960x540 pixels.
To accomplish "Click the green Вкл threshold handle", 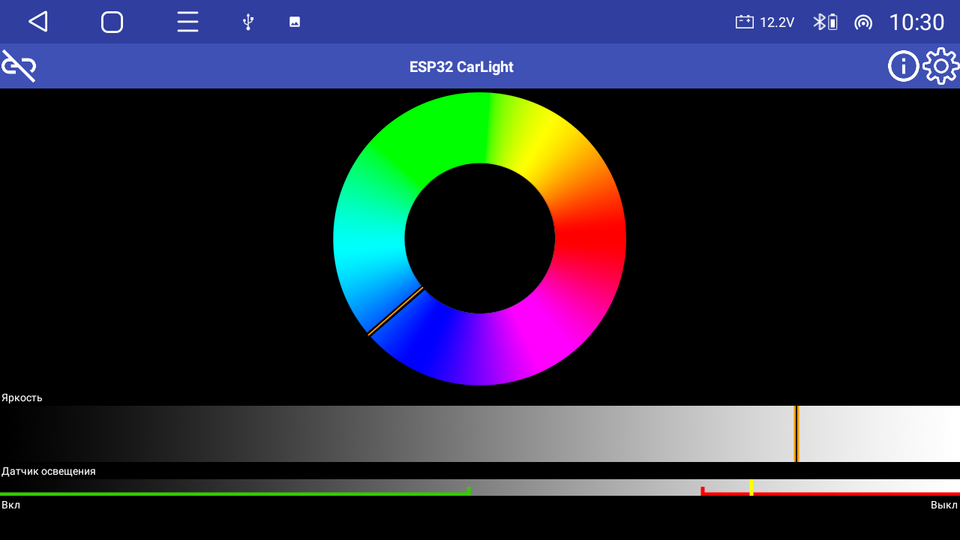I will 469,490.
